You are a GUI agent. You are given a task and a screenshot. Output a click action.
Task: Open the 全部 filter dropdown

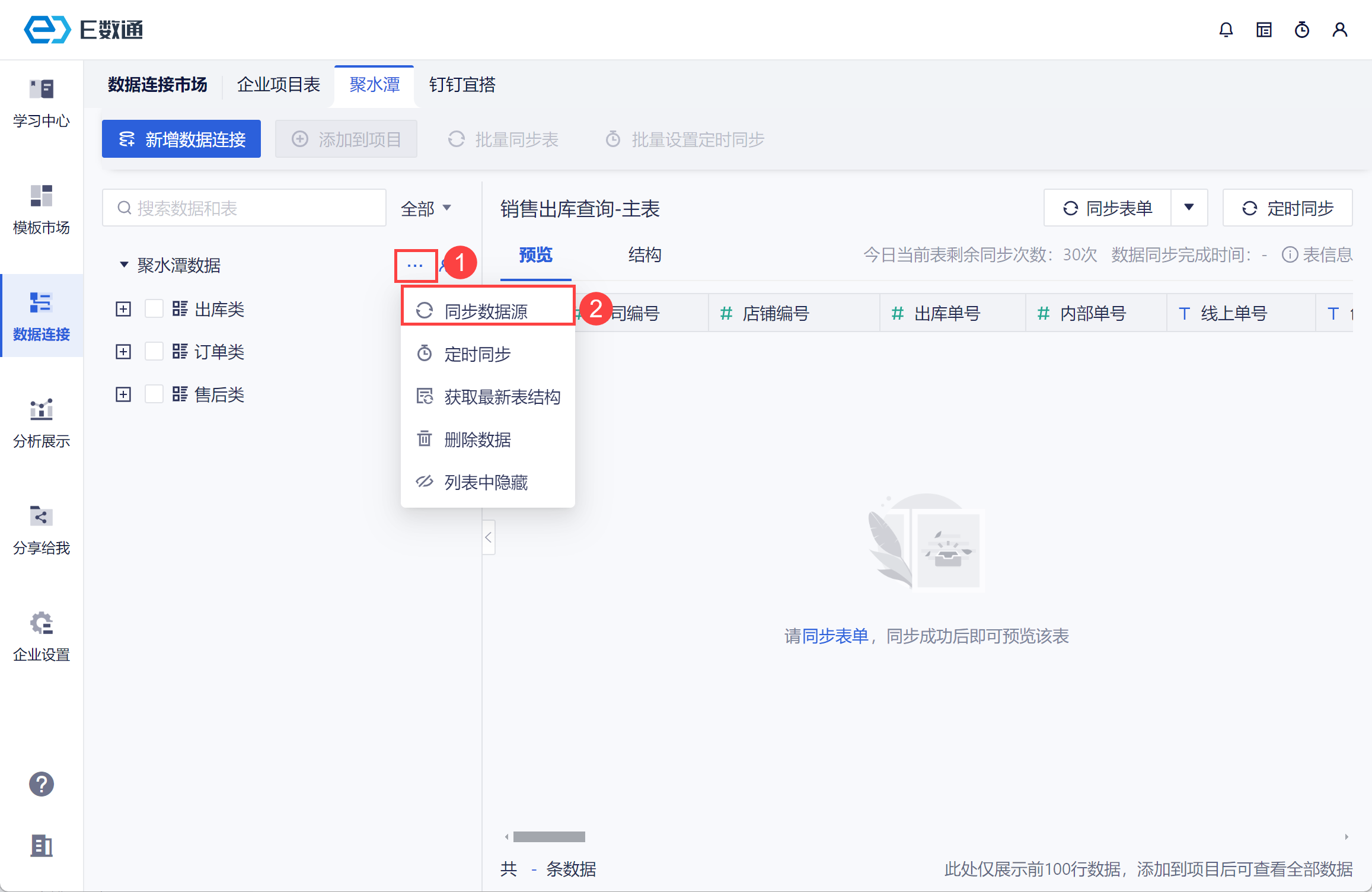pyautogui.click(x=426, y=208)
